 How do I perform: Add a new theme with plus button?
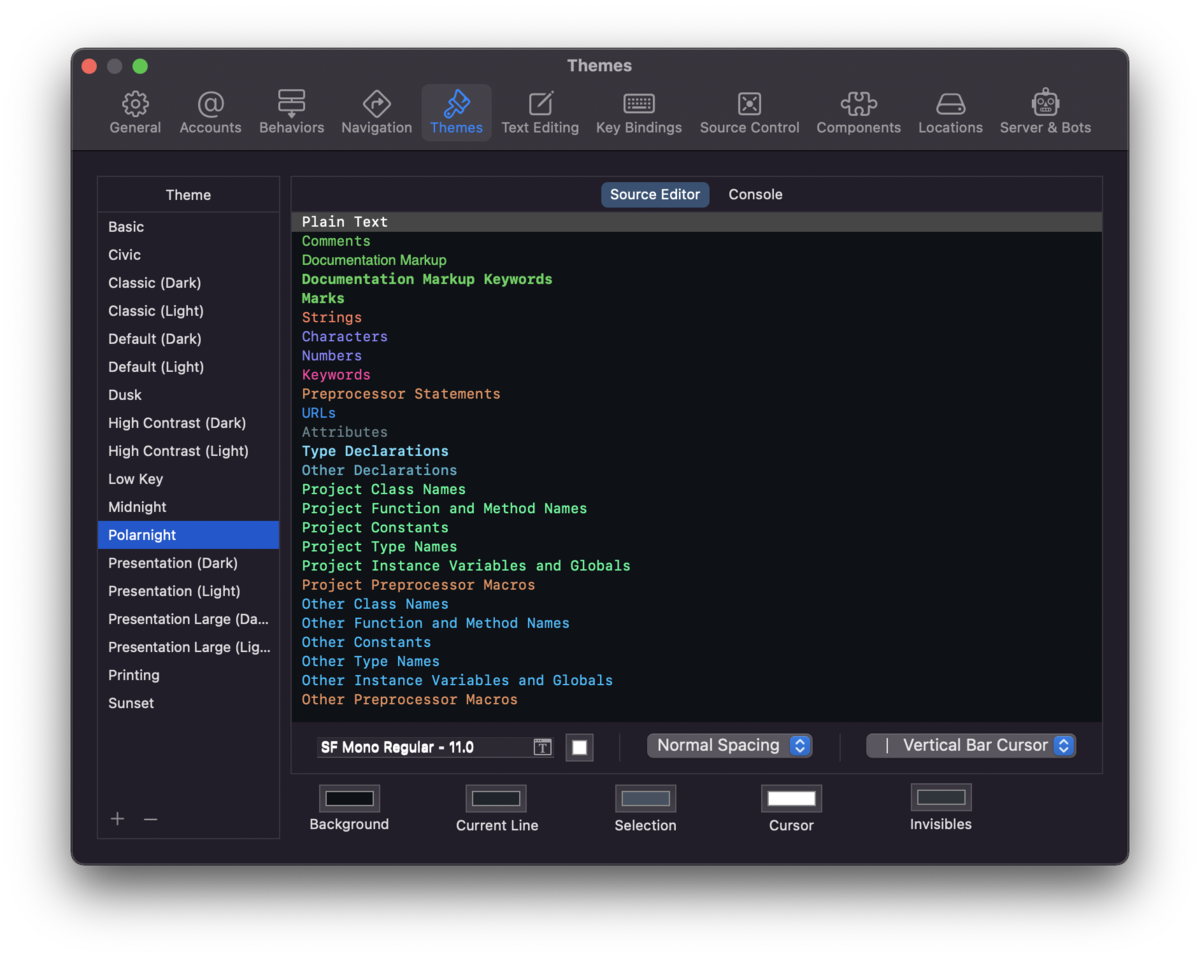point(117,818)
